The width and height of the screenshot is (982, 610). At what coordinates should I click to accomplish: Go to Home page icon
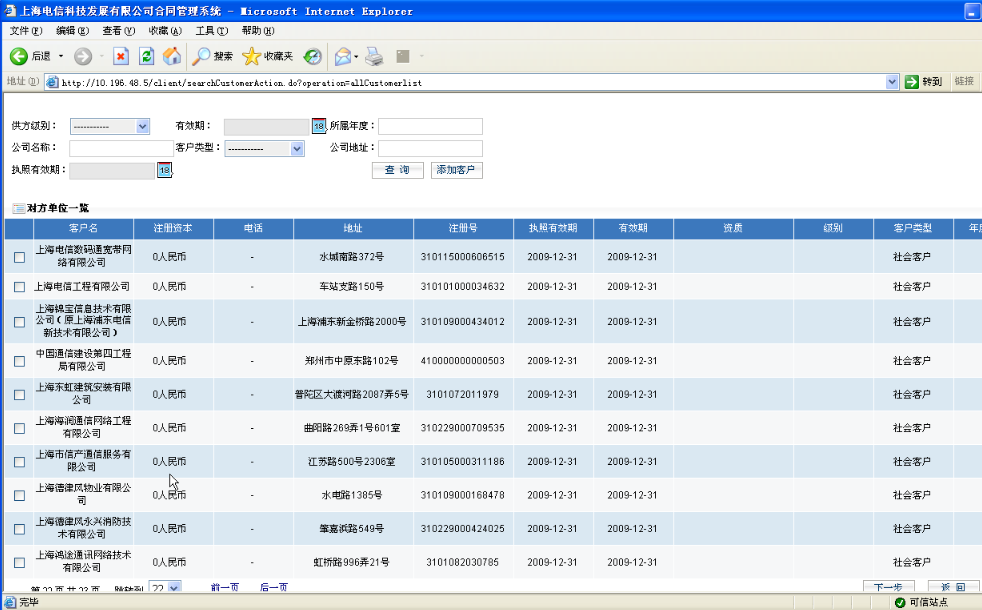pyautogui.click(x=172, y=56)
